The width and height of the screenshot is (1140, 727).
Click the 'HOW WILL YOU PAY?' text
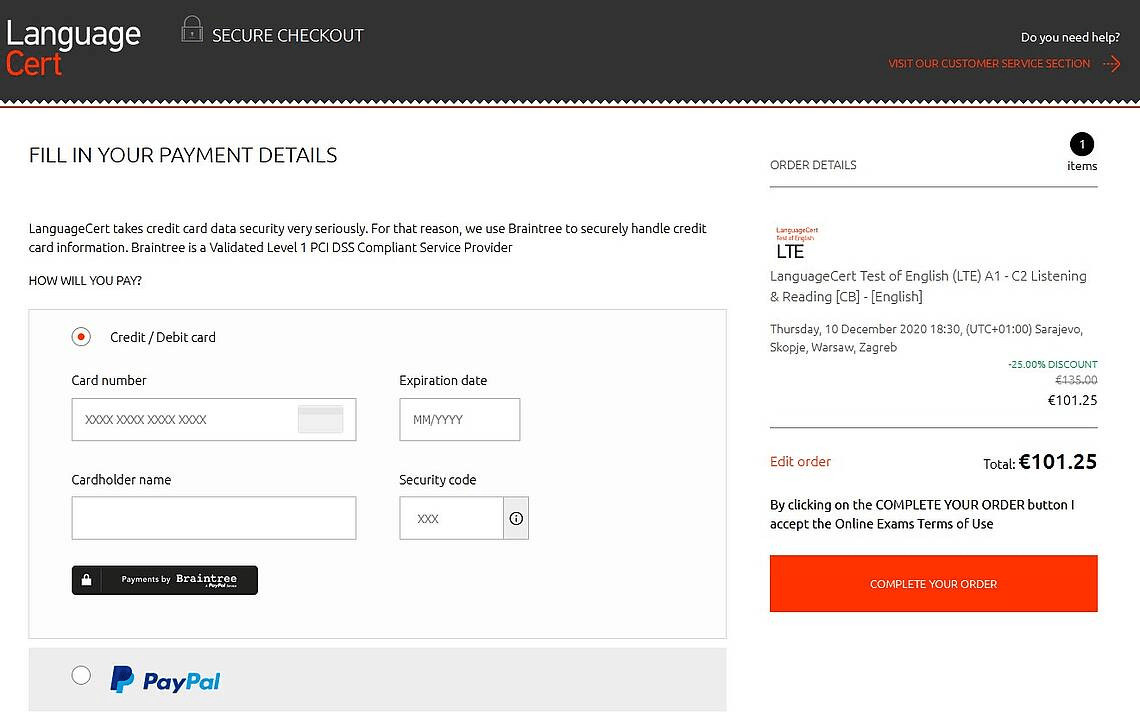pos(85,281)
